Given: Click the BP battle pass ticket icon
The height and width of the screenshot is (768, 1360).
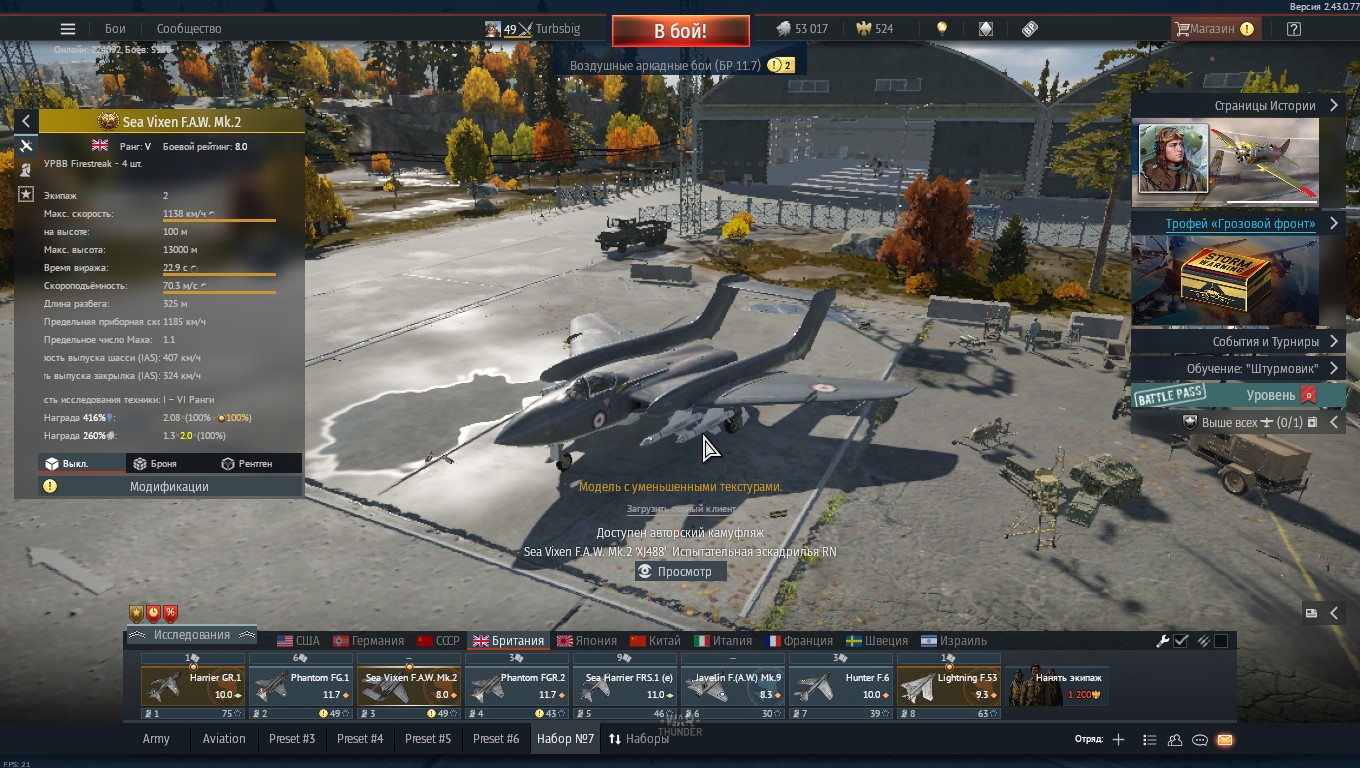Looking at the screenshot, I should click(1030, 29).
